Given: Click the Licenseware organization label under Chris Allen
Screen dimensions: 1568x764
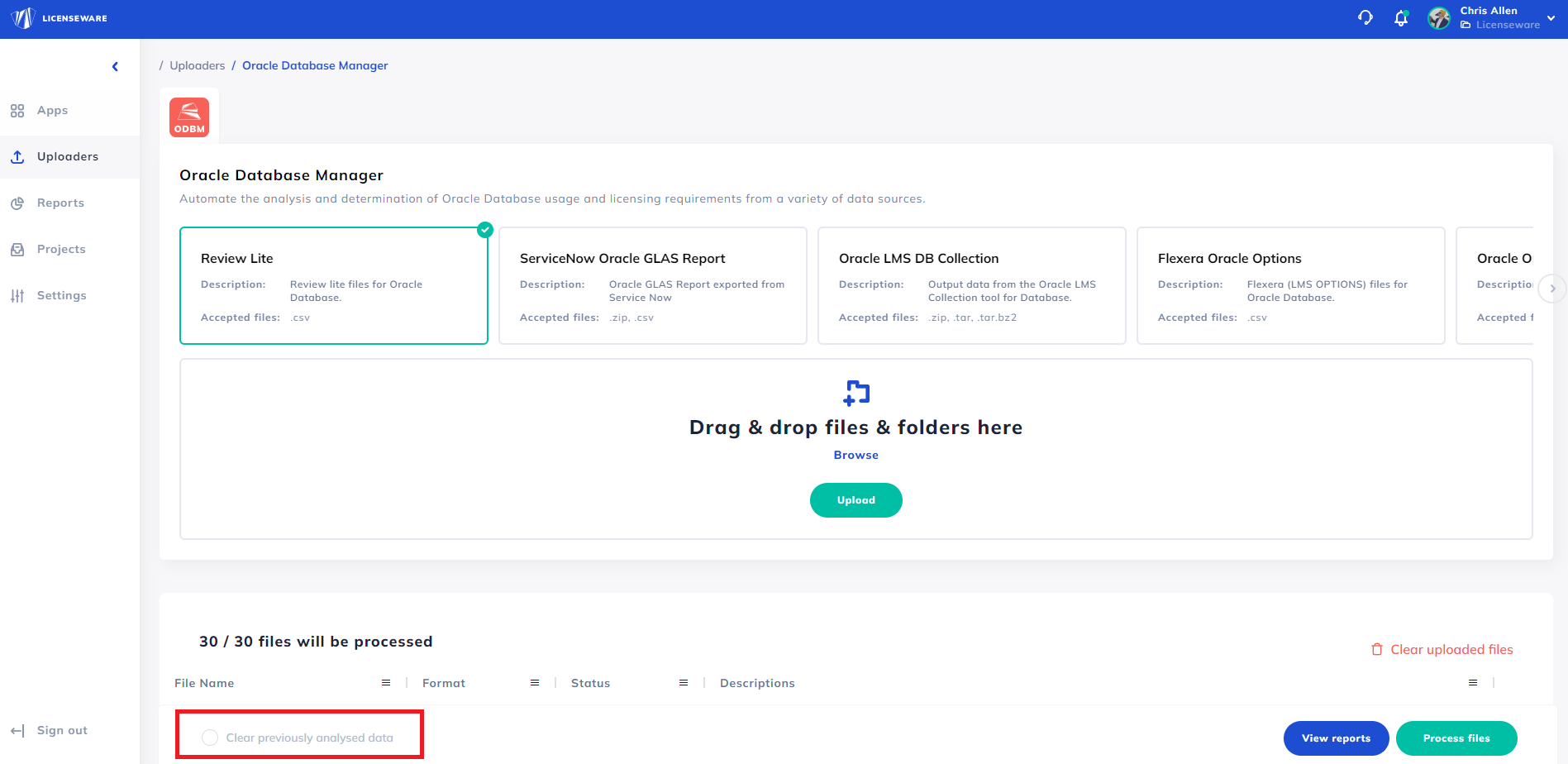Looking at the screenshot, I should (x=1508, y=25).
